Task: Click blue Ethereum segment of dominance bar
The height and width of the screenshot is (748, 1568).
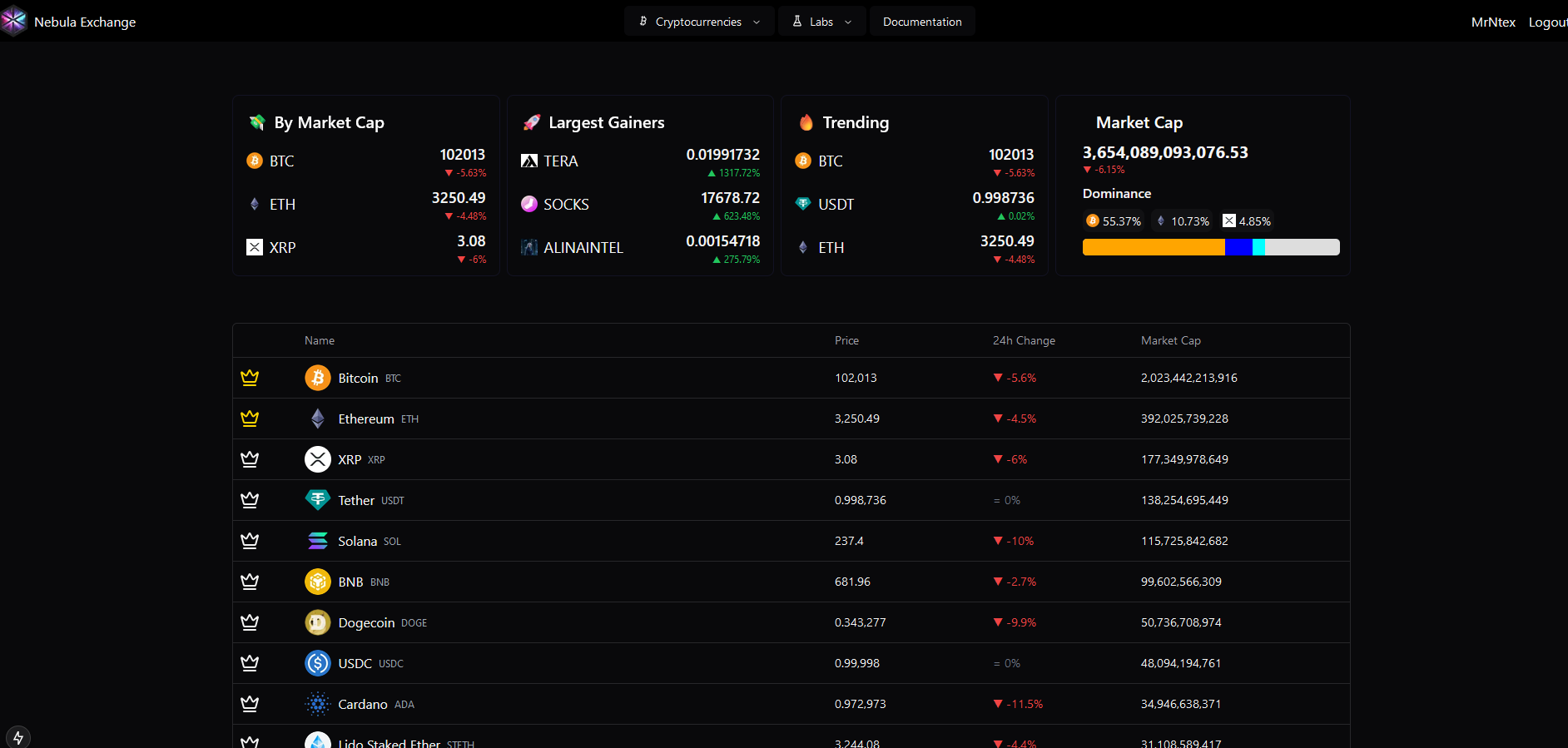Action: pyautogui.click(x=1238, y=247)
